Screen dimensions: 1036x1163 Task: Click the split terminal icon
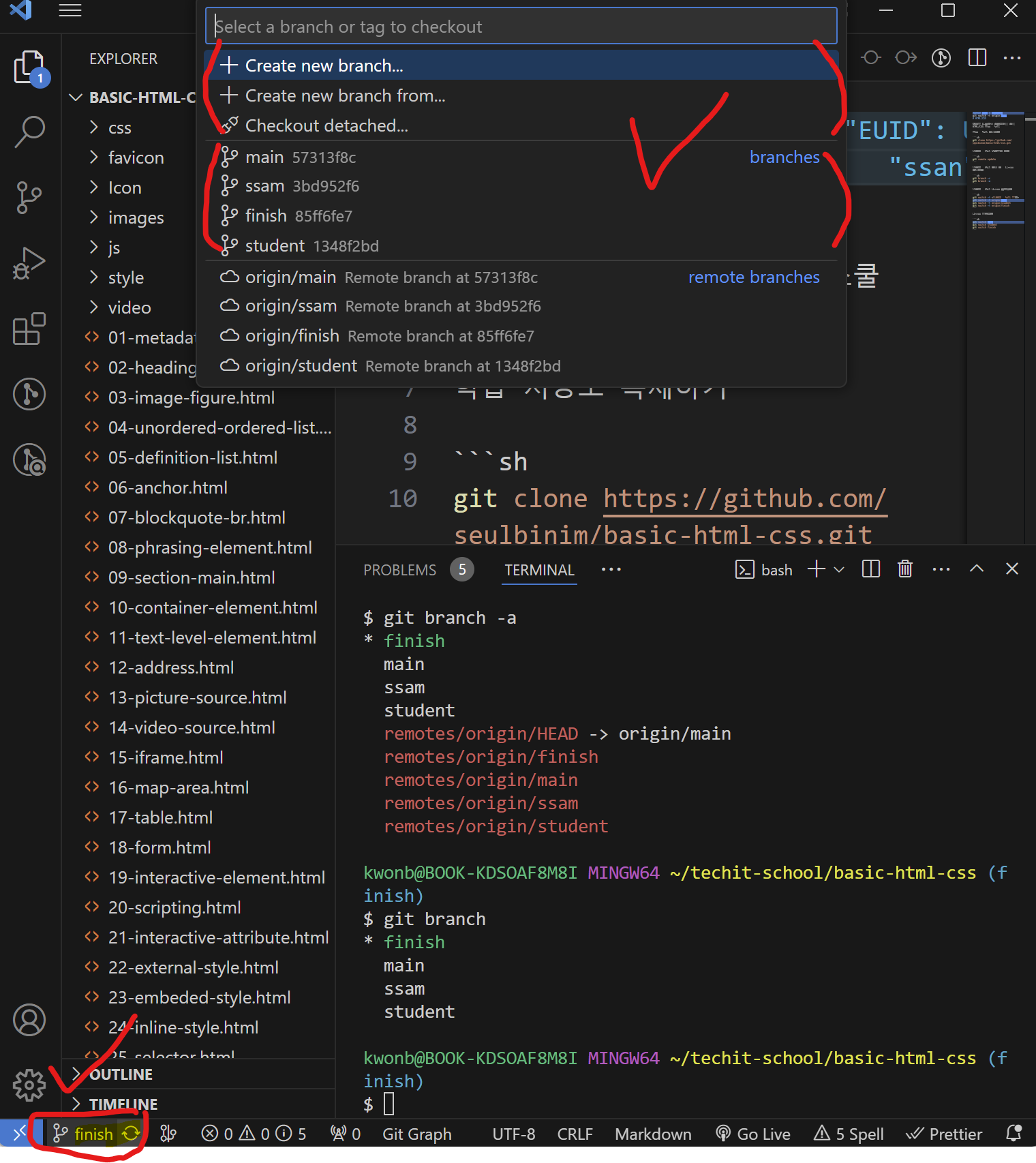(871, 569)
